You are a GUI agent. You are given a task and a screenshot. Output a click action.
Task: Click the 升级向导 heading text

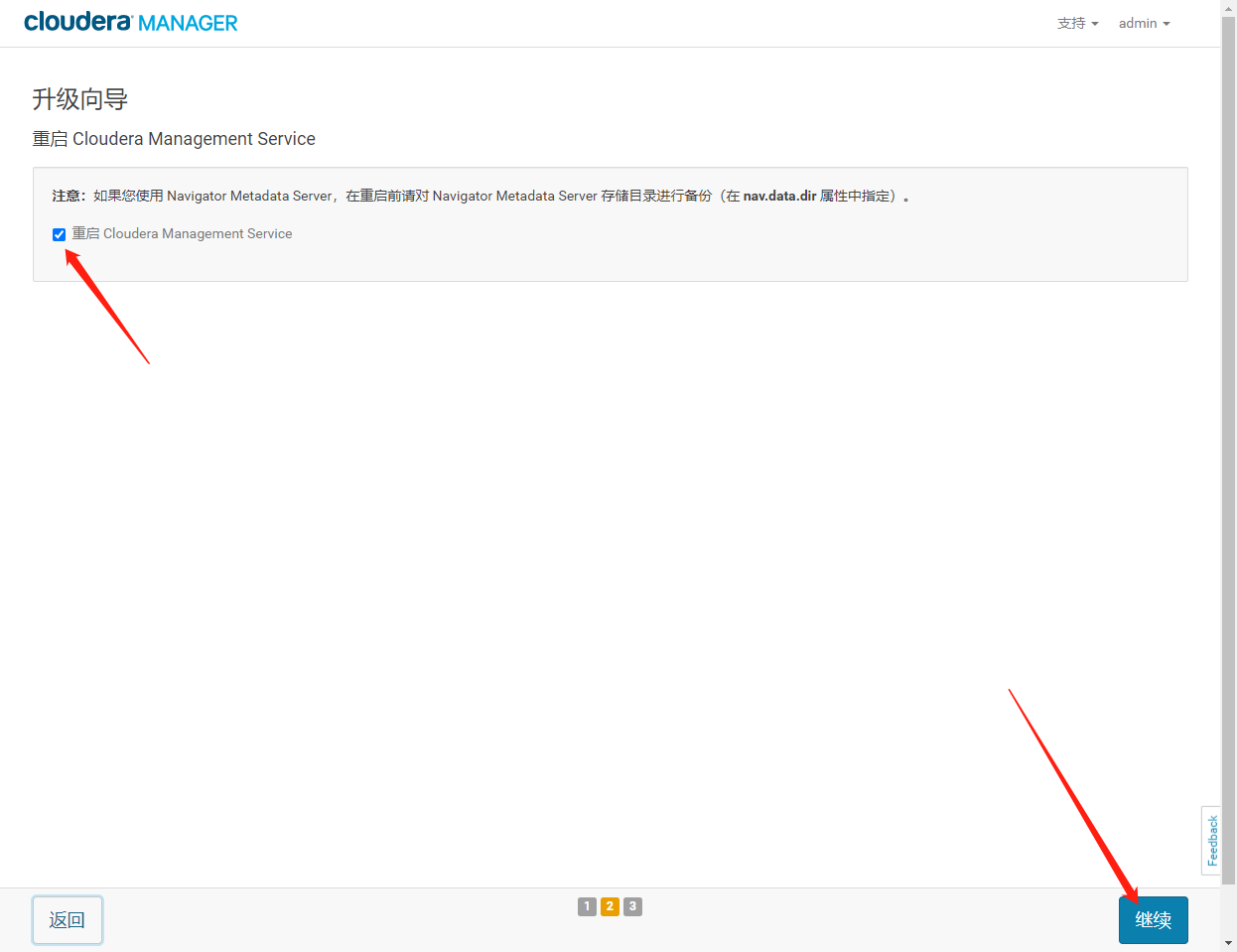click(x=80, y=99)
